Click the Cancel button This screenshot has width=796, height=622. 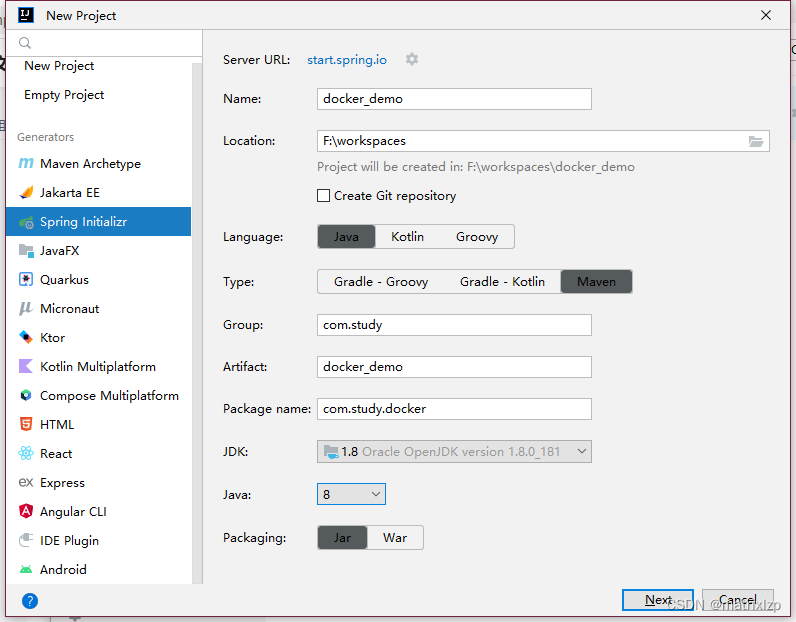(738, 600)
